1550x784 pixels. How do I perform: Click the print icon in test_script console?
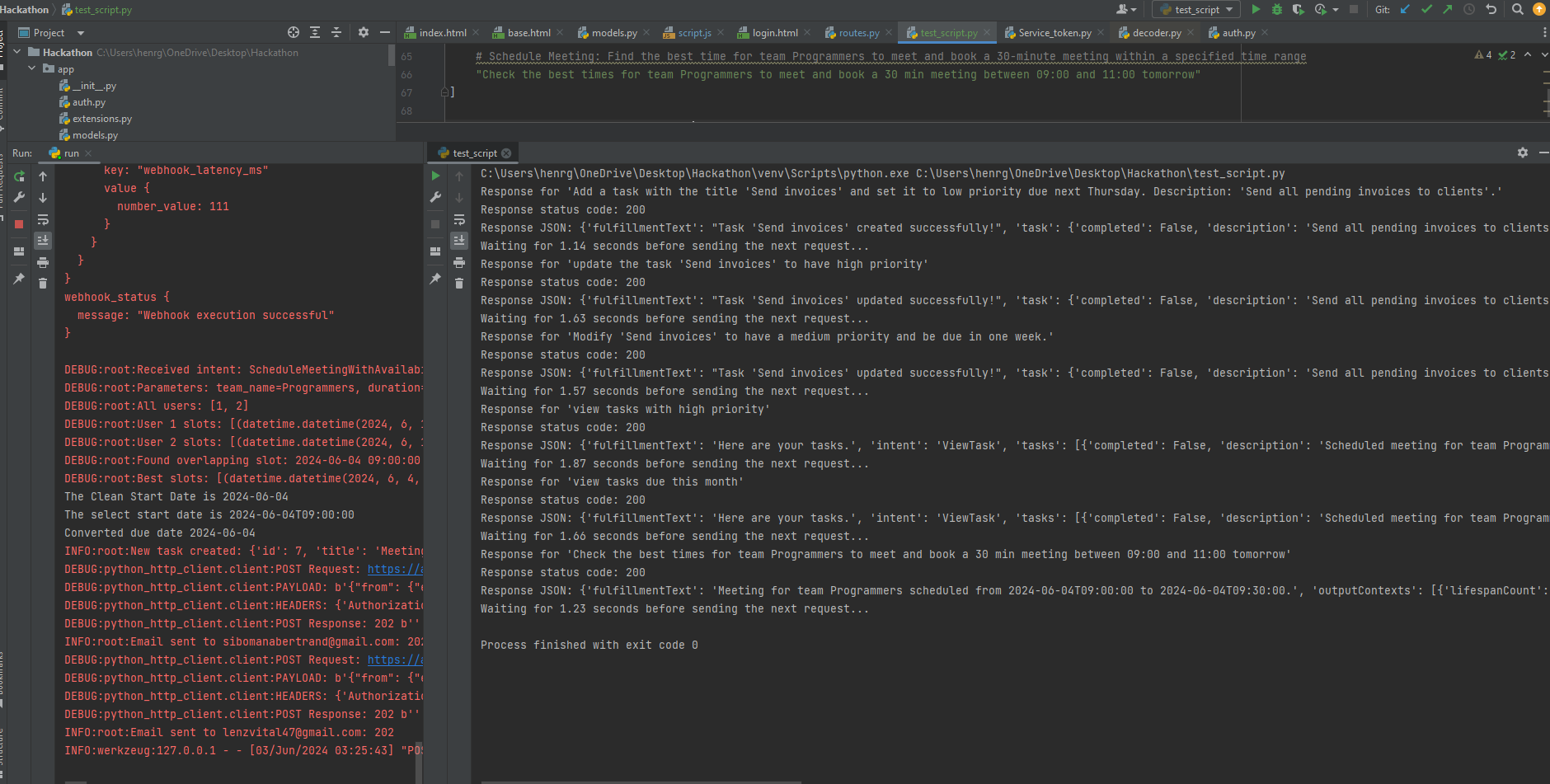point(459,262)
